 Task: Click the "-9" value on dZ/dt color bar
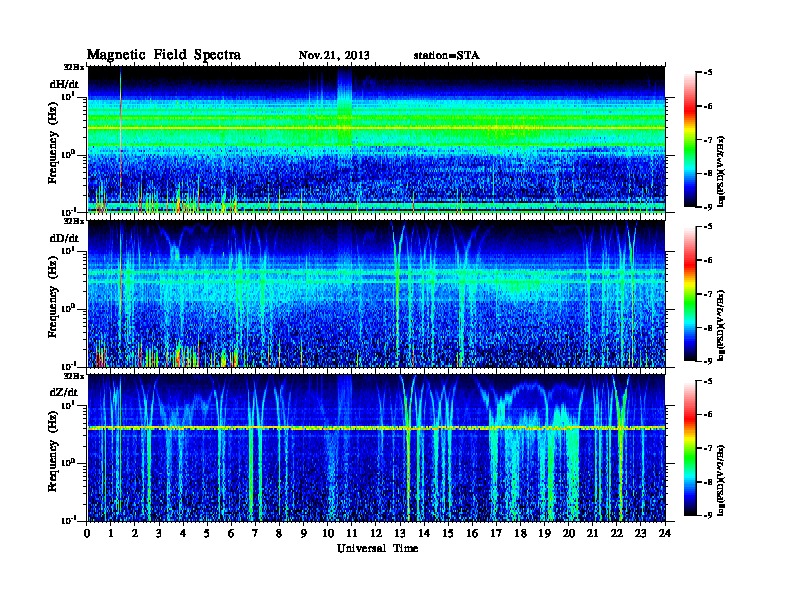[709, 515]
